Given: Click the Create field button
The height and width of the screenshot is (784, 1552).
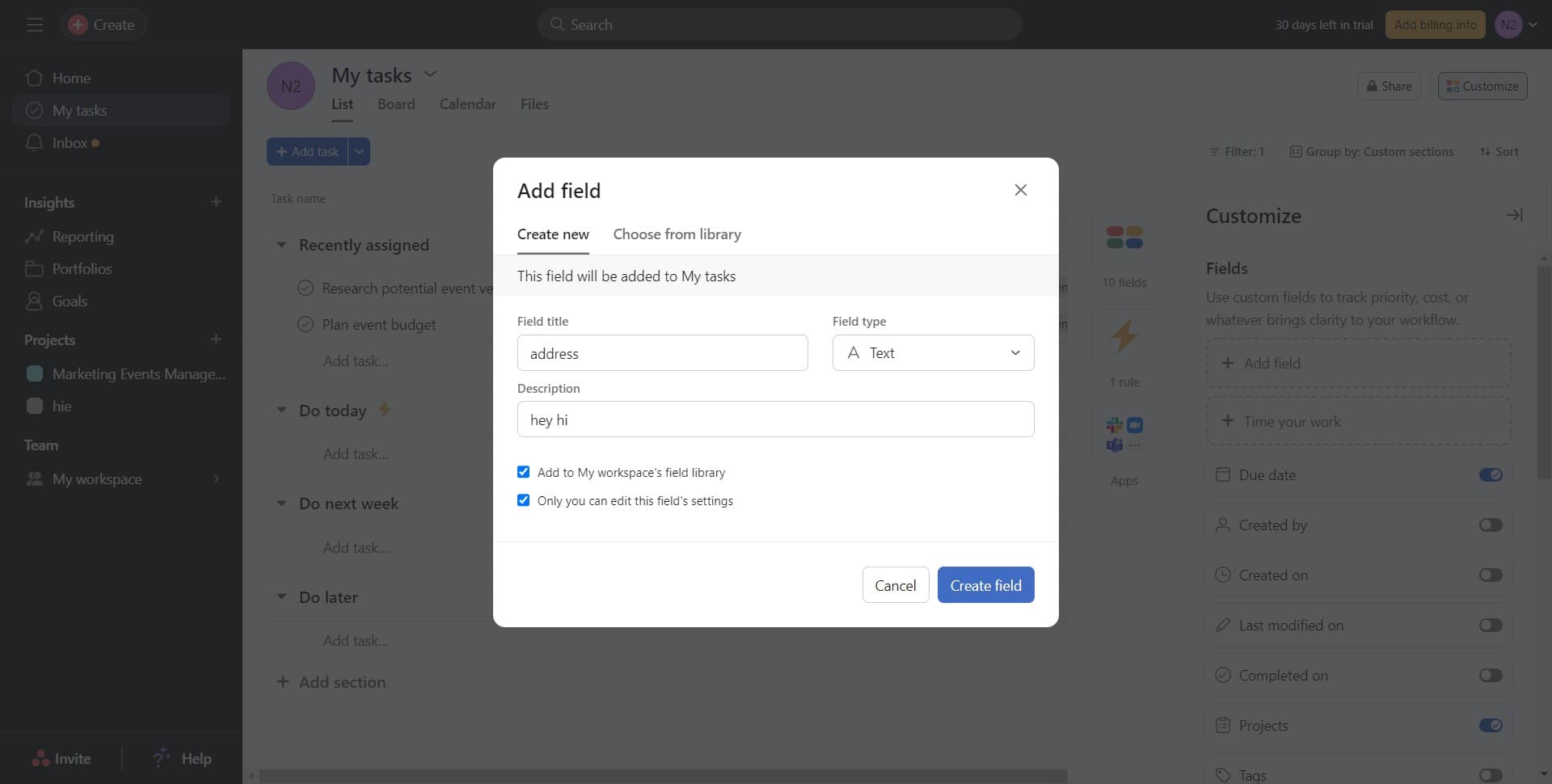Looking at the screenshot, I should (985, 584).
